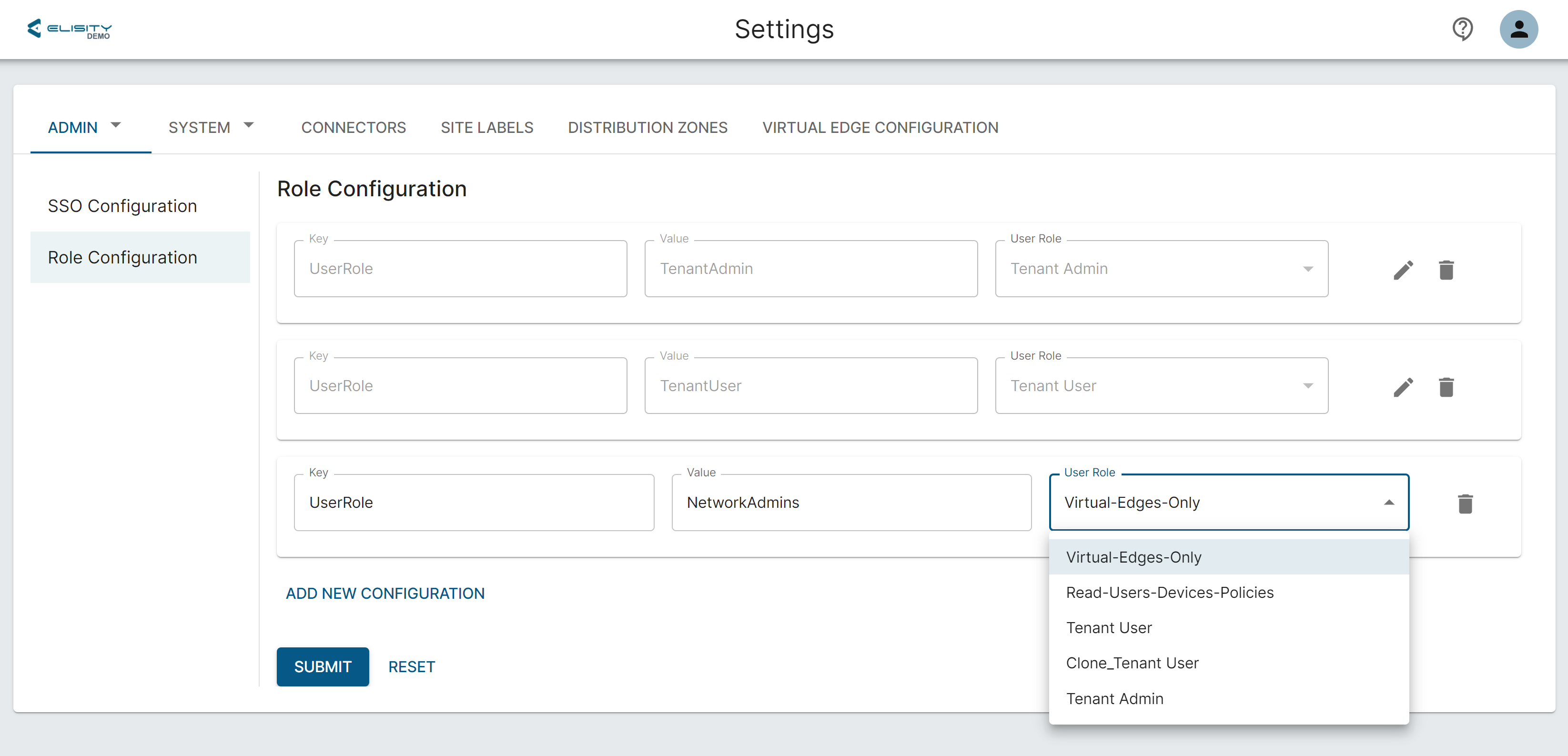The width and height of the screenshot is (1568, 756).
Task: Edit the TenantUser role mapping row
Action: (x=1403, y=386)
